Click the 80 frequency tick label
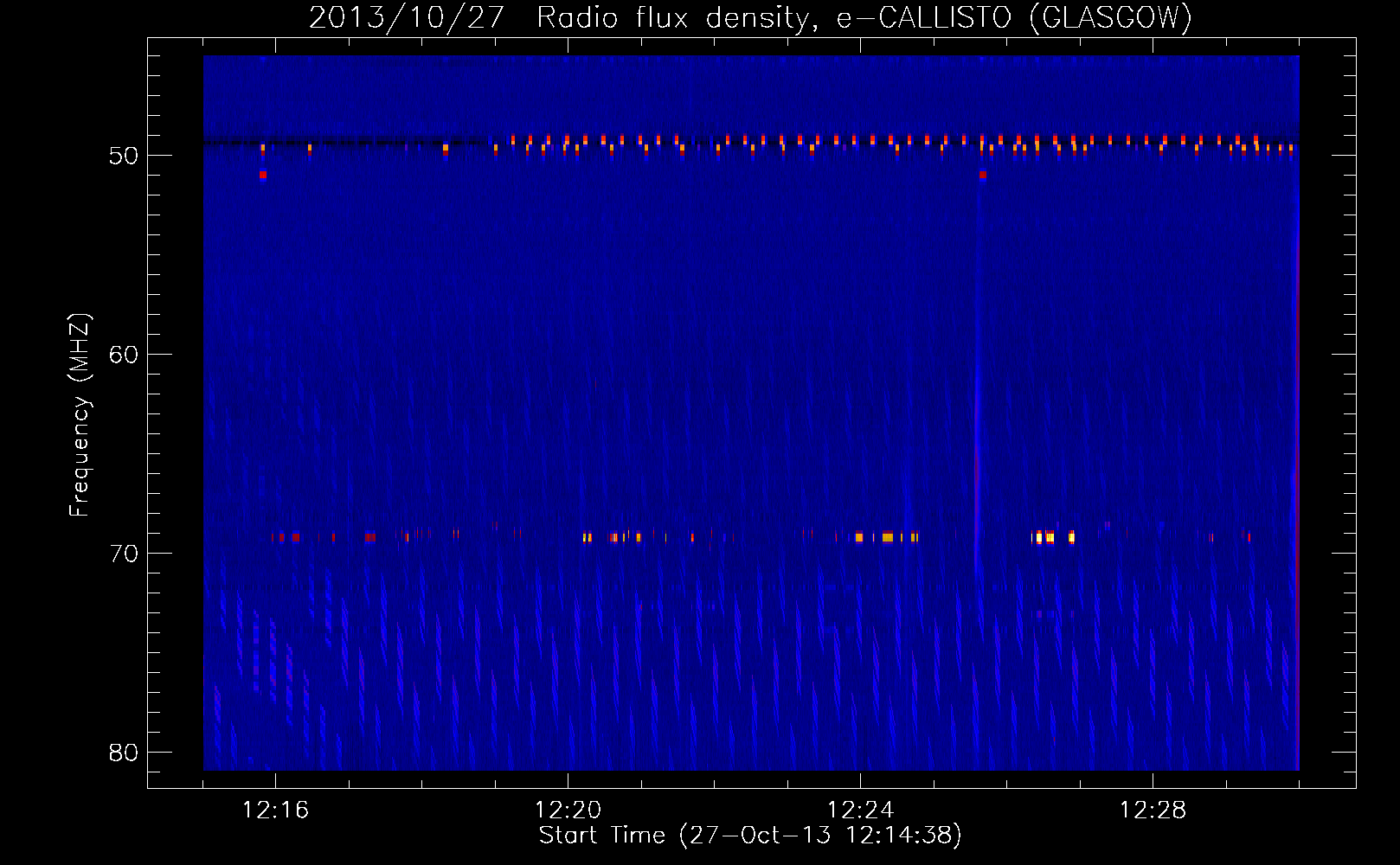The width and height of the screenshot is (1400, 865). 124,753
